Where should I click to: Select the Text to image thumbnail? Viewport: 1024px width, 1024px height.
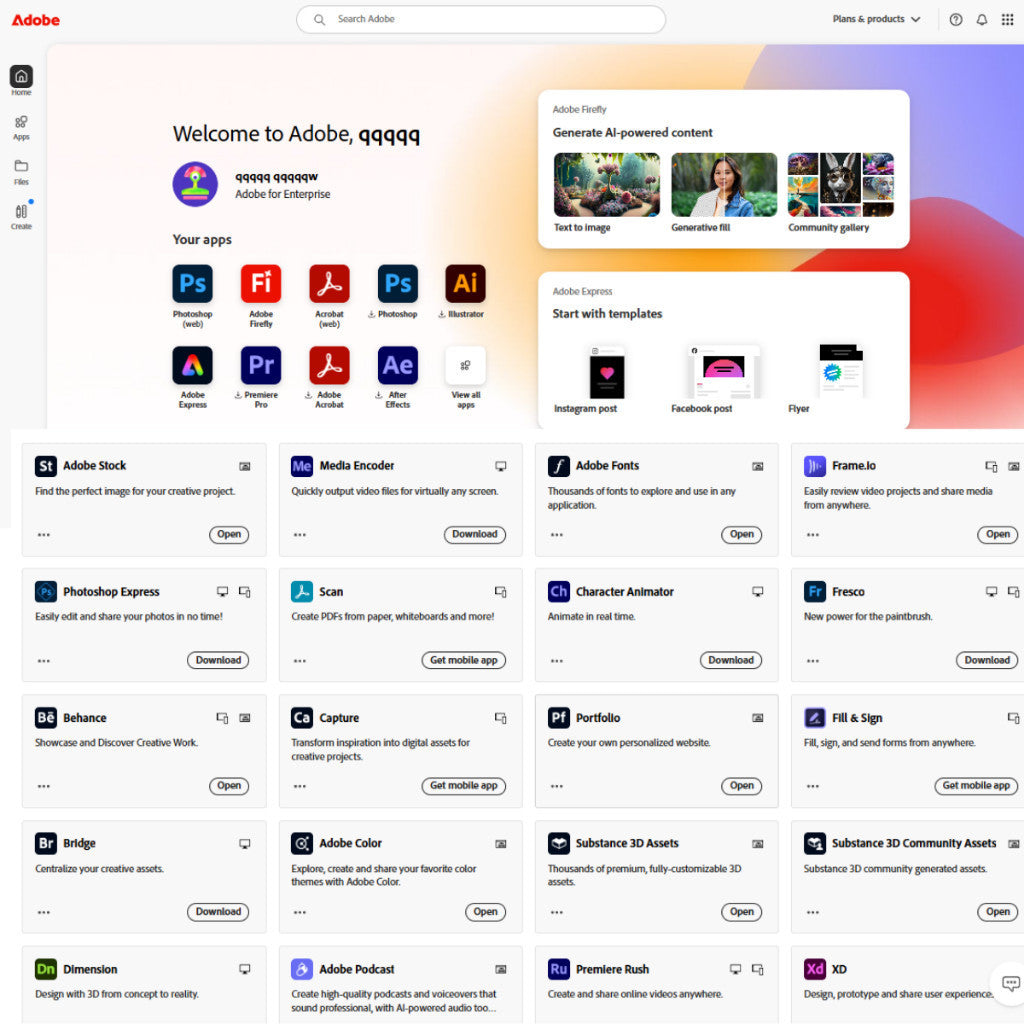(607, 185)
